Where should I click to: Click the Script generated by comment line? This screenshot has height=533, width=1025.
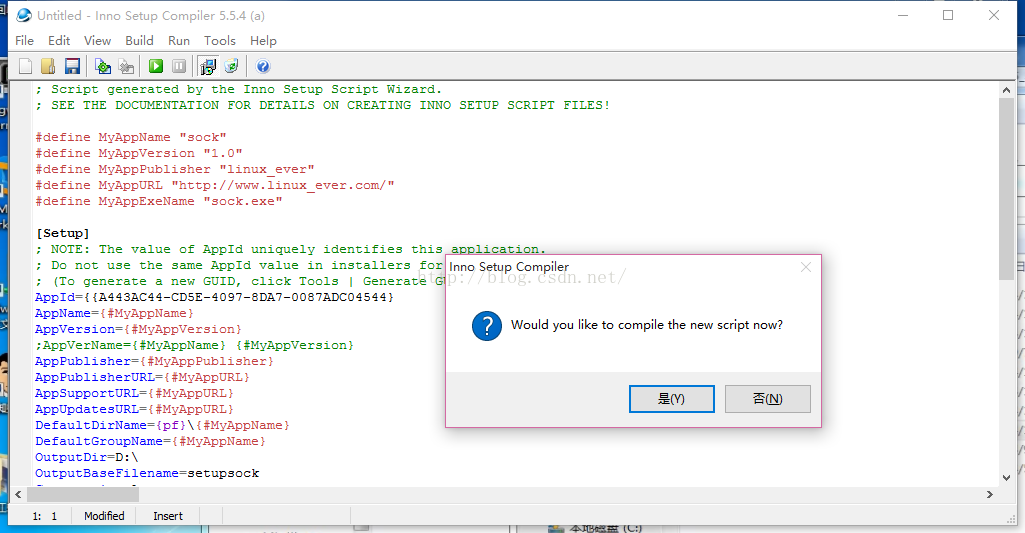tap(239, 90)
